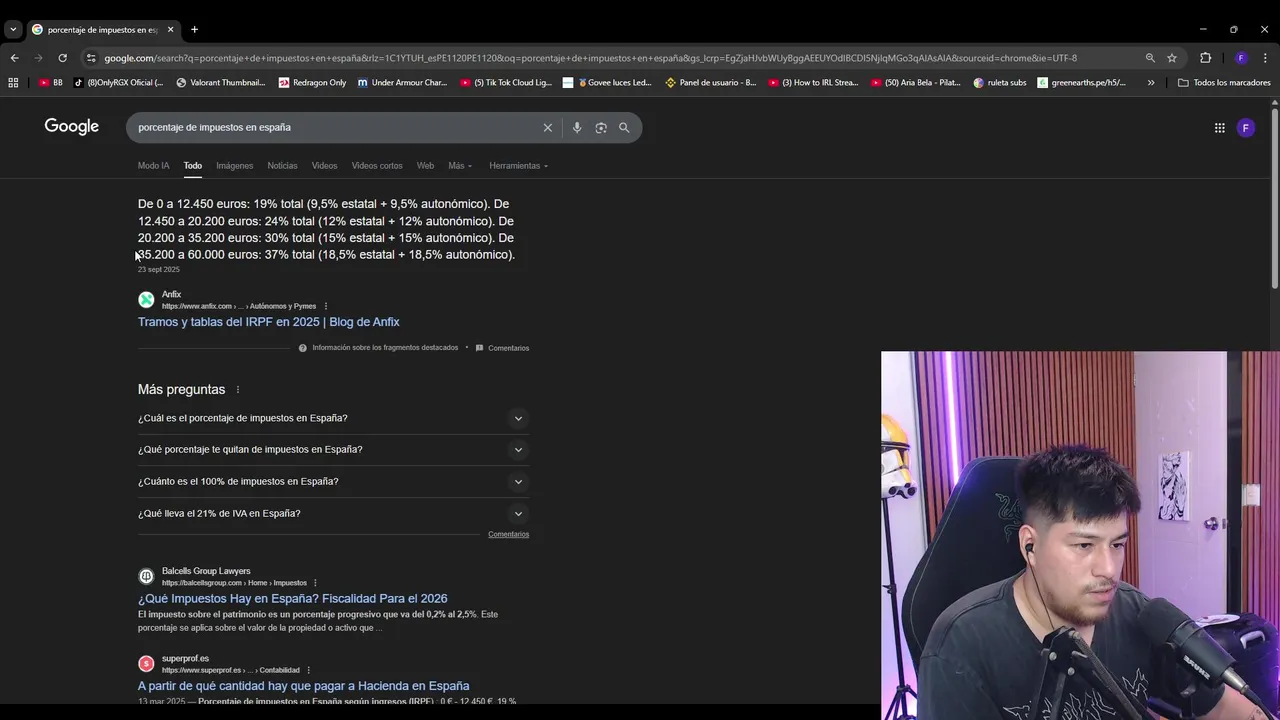Open the tab search dropdown arrow
This screenshot has height=720, width=1280.
[x=13, y=29]
